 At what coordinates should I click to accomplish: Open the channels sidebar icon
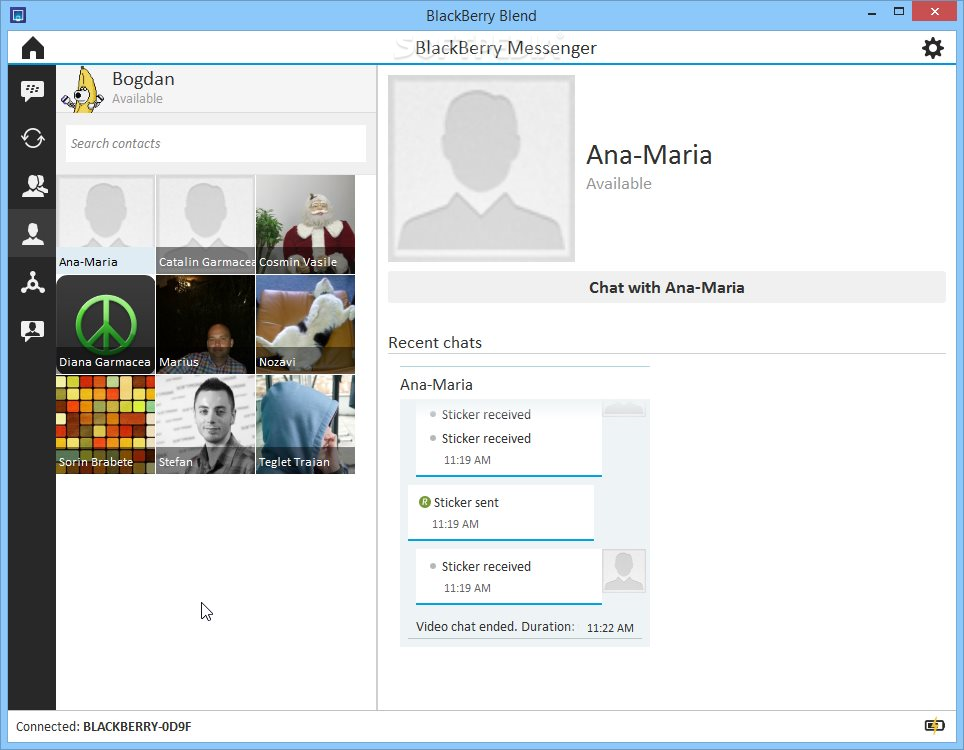click(x=33, y=282)
